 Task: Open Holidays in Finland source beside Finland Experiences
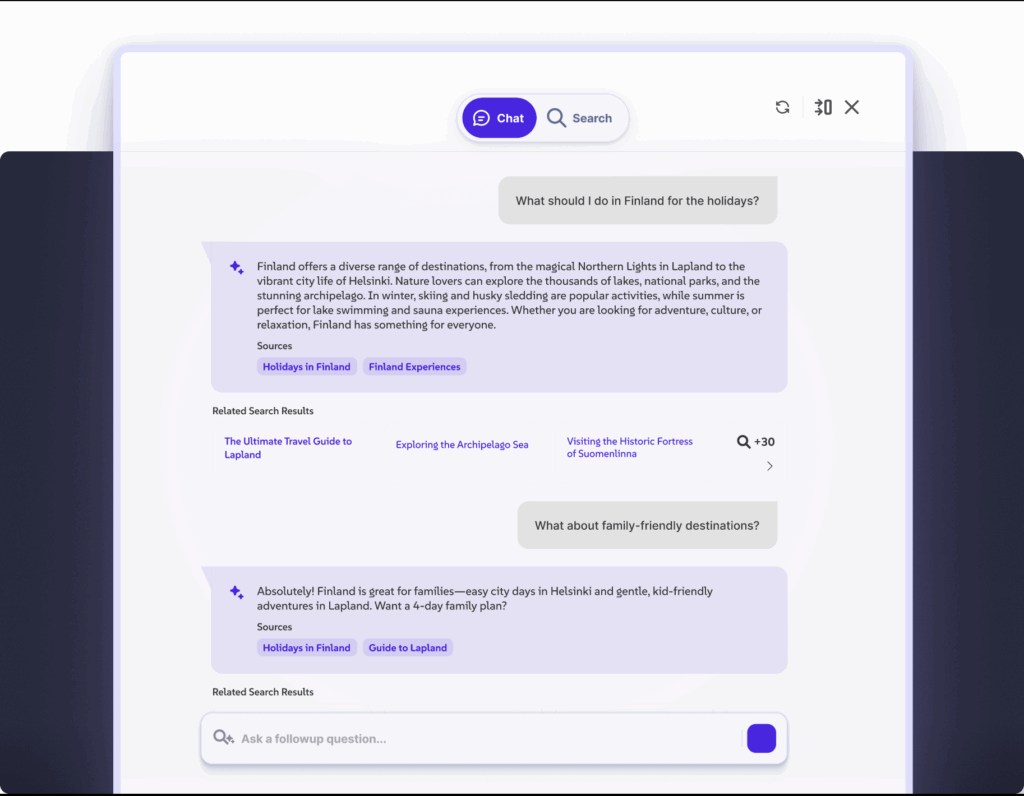[306, 367]
